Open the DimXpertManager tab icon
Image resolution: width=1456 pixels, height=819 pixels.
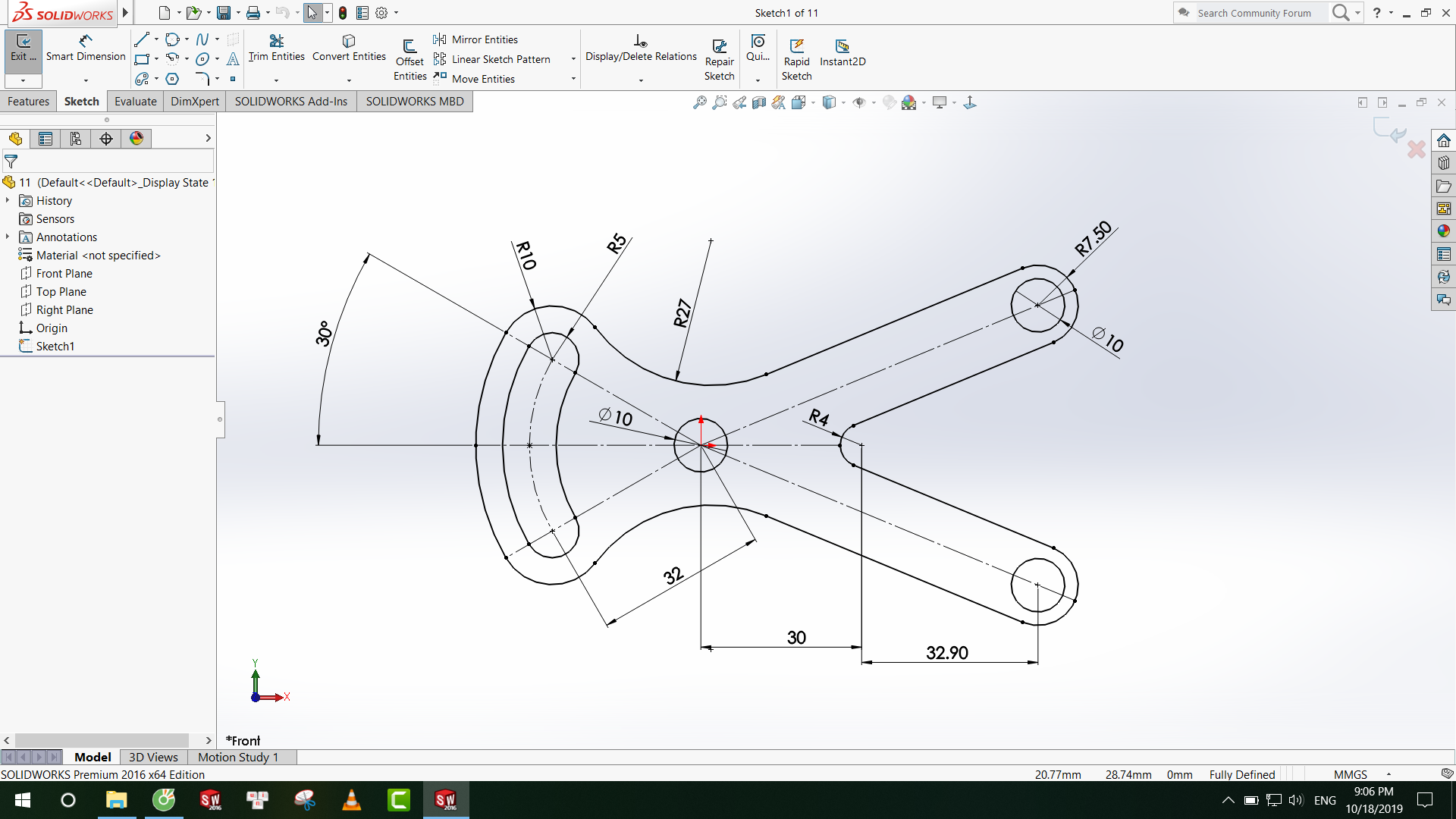(106, 139)
